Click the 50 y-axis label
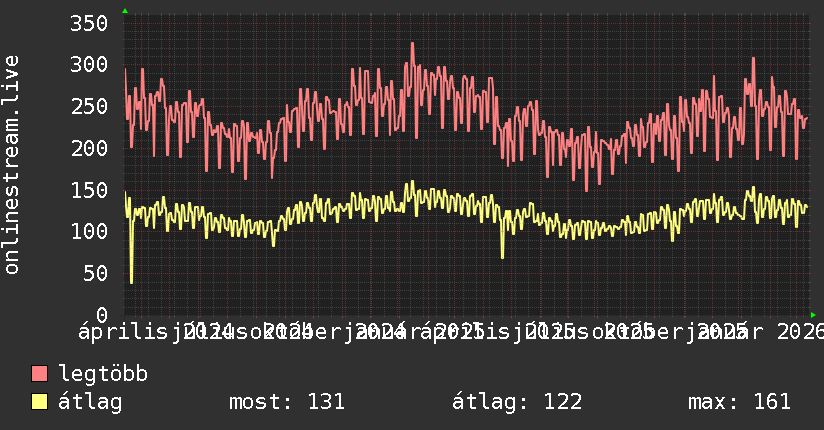 click(95, 273)
